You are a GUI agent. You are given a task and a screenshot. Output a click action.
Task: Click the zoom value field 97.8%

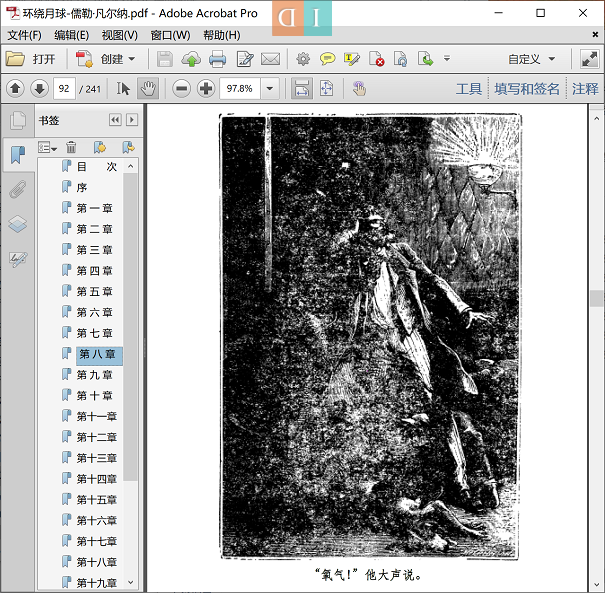(x=240, y=88)
